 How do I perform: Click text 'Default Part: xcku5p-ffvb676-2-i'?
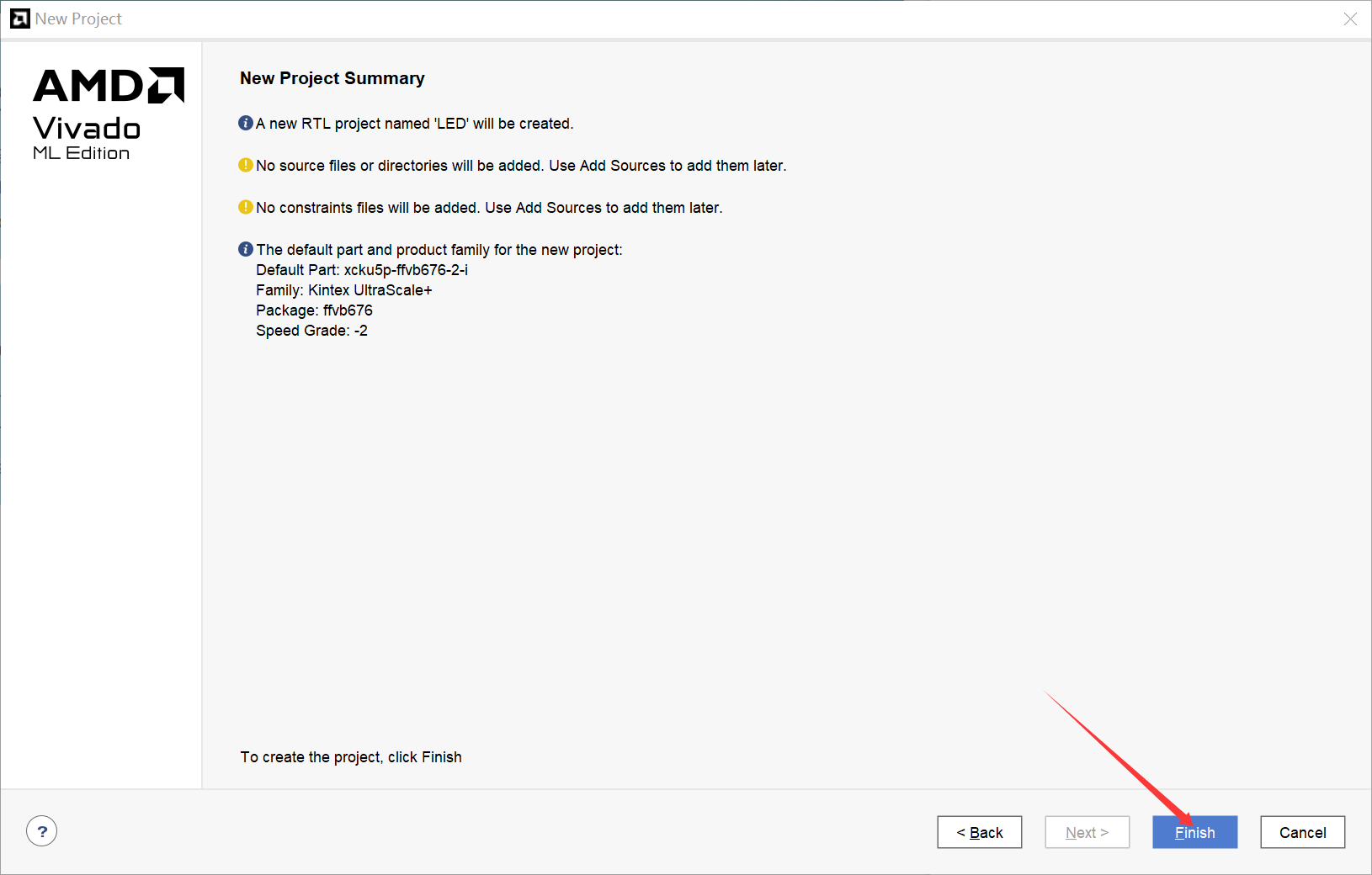[x=362, y=270]
